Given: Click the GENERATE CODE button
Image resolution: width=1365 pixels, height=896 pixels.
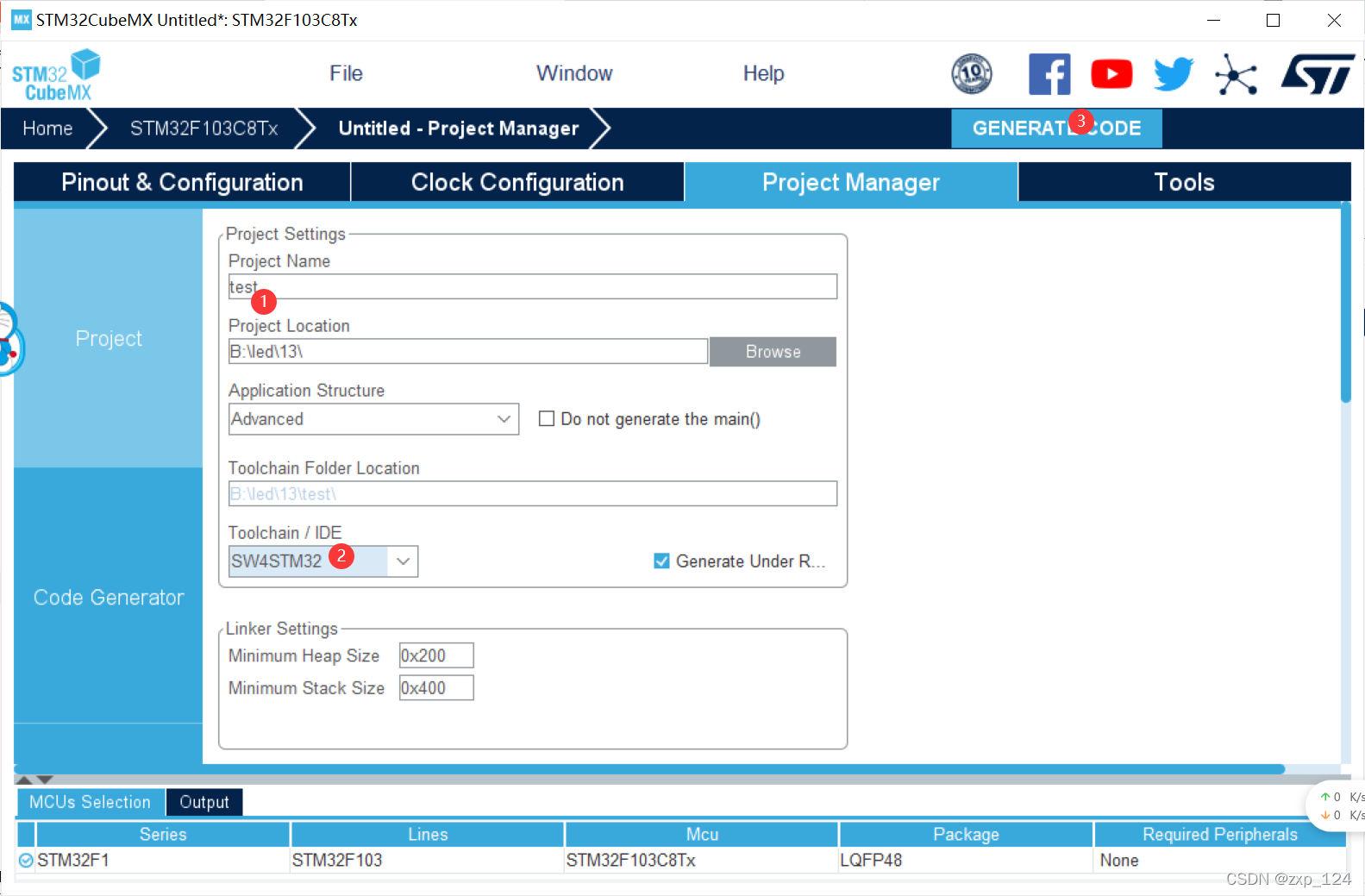Looking at the screenshot, I should pos(1056,128).
